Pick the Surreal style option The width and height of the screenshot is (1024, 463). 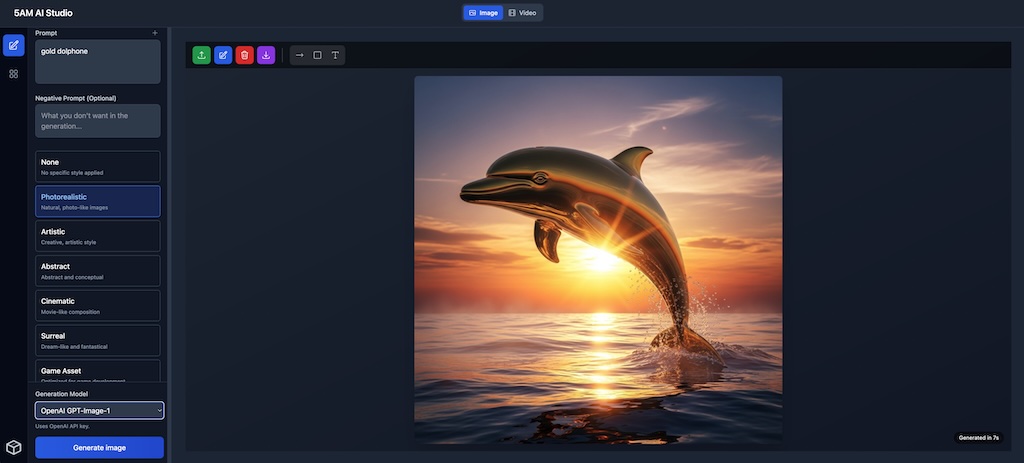pos(98,340)
